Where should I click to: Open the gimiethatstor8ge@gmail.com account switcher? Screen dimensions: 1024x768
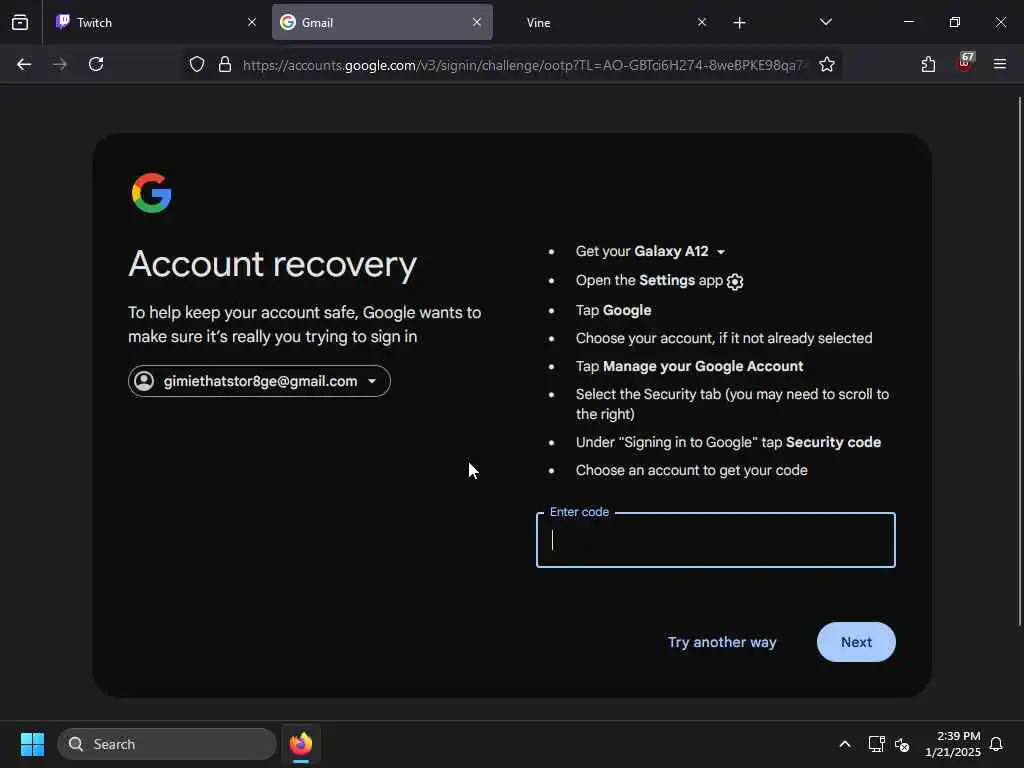pyautogui.click(x=259, y=381)
